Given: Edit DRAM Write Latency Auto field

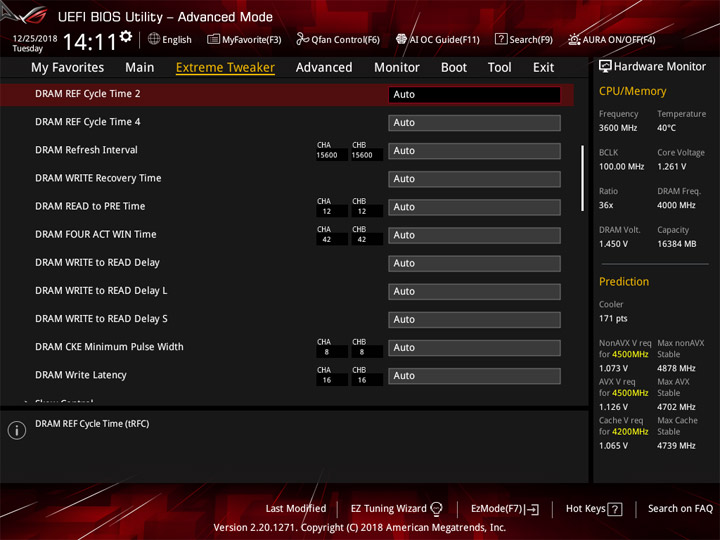Looking at the screenshot, I should point(474,376).
